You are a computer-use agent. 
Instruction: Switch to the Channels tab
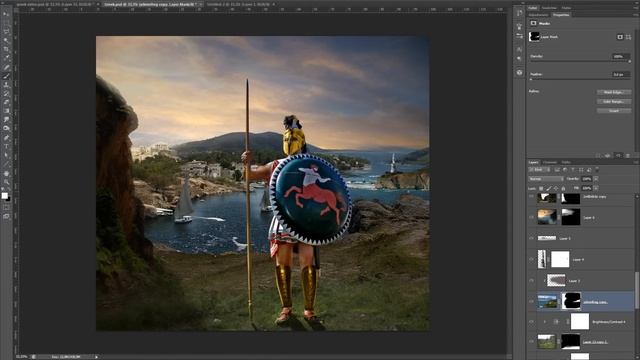[550, 162]
